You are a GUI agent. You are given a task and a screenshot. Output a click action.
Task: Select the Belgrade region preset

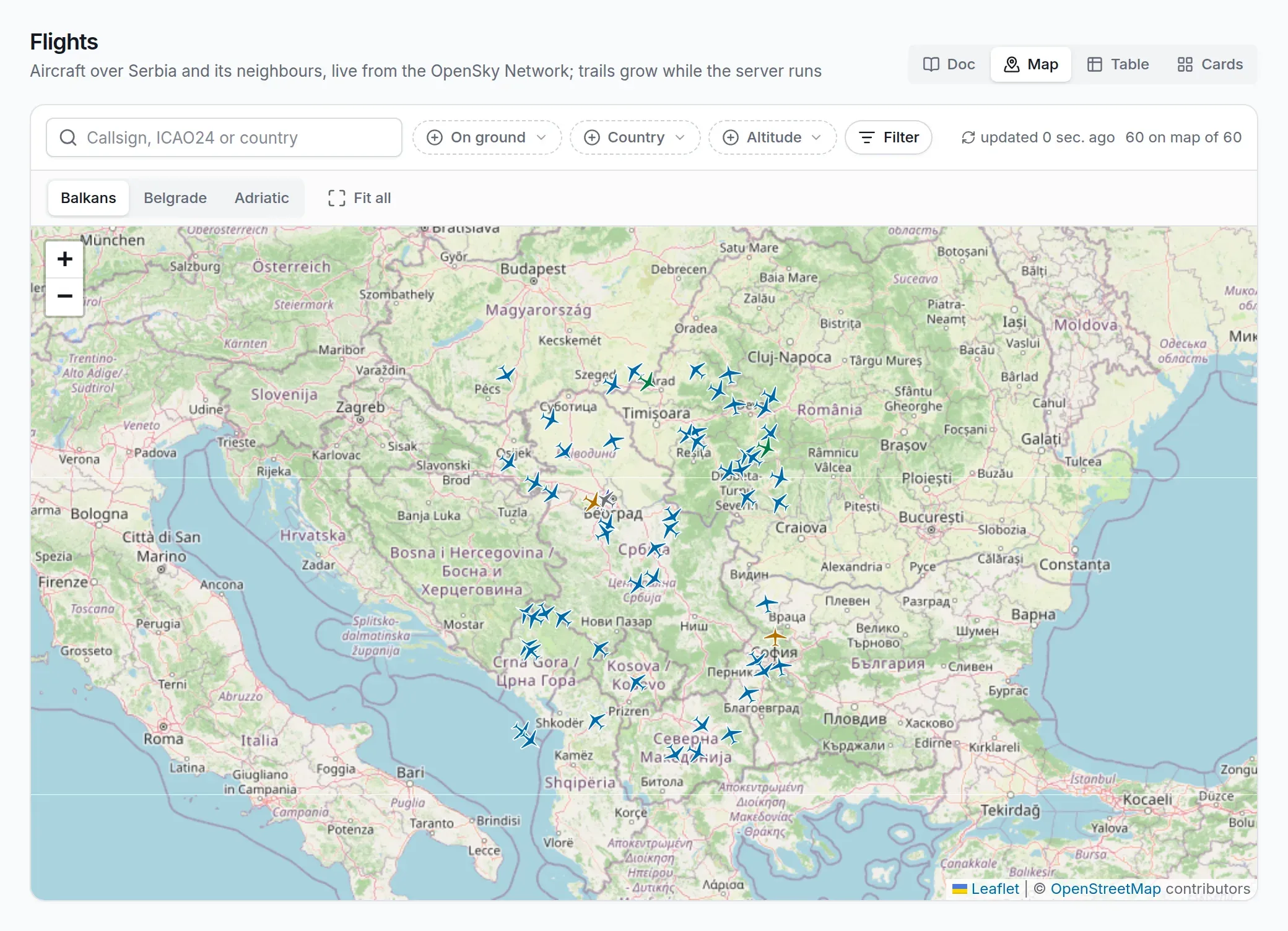tap(175, 198)
